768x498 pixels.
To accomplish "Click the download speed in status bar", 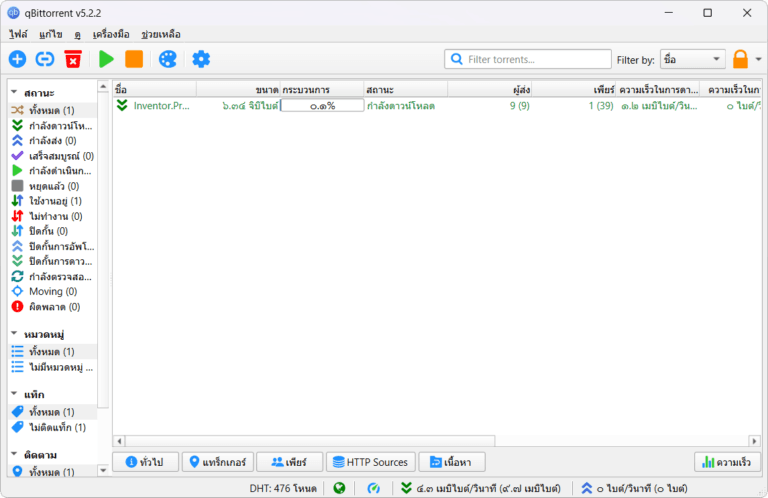I will pos(481,488).
